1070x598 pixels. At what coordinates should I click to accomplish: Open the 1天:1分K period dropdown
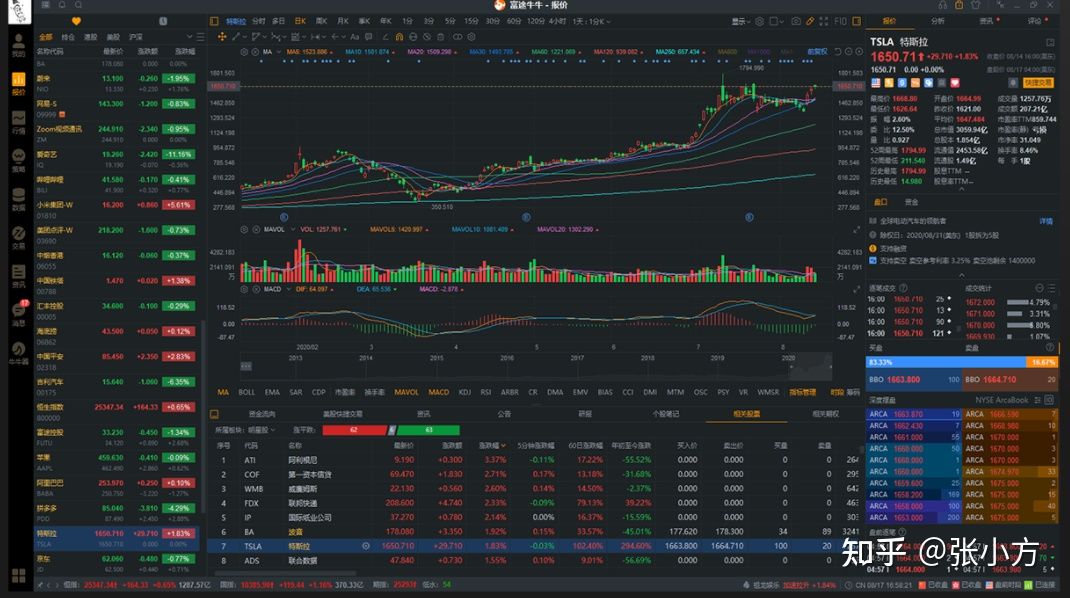point(591,21)
